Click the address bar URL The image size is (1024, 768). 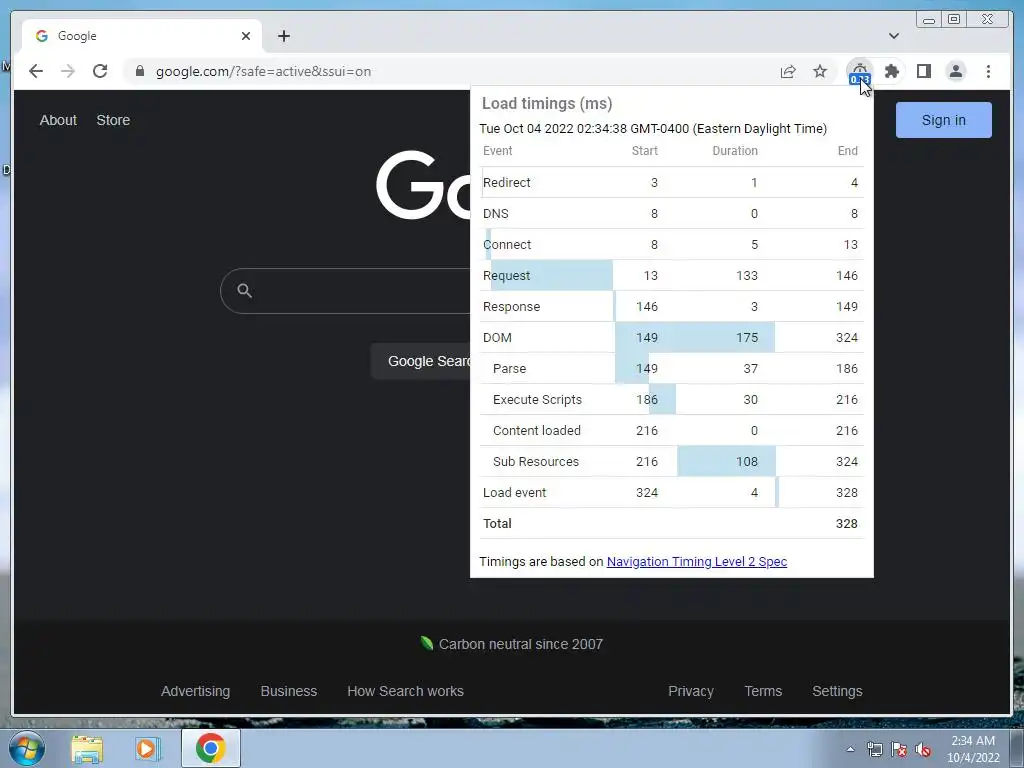coord(263,71)
